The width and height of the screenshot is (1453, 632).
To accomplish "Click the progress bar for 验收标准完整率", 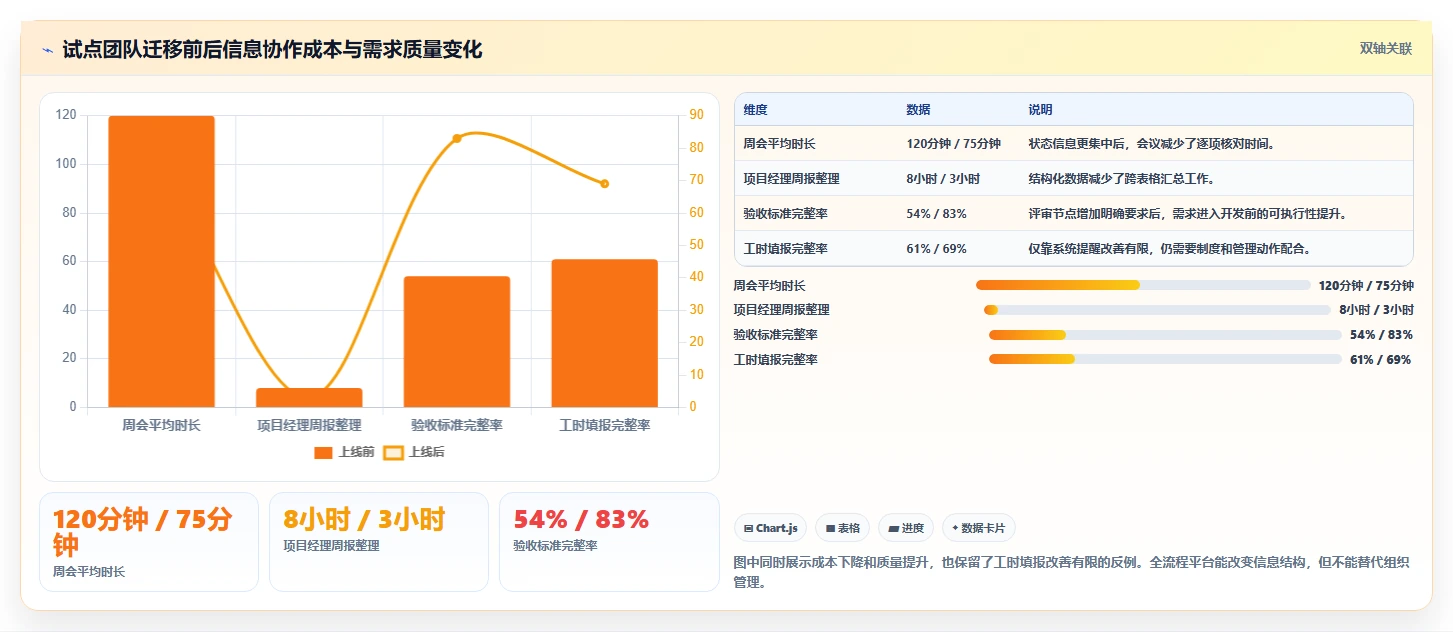I will point(1165,335).
